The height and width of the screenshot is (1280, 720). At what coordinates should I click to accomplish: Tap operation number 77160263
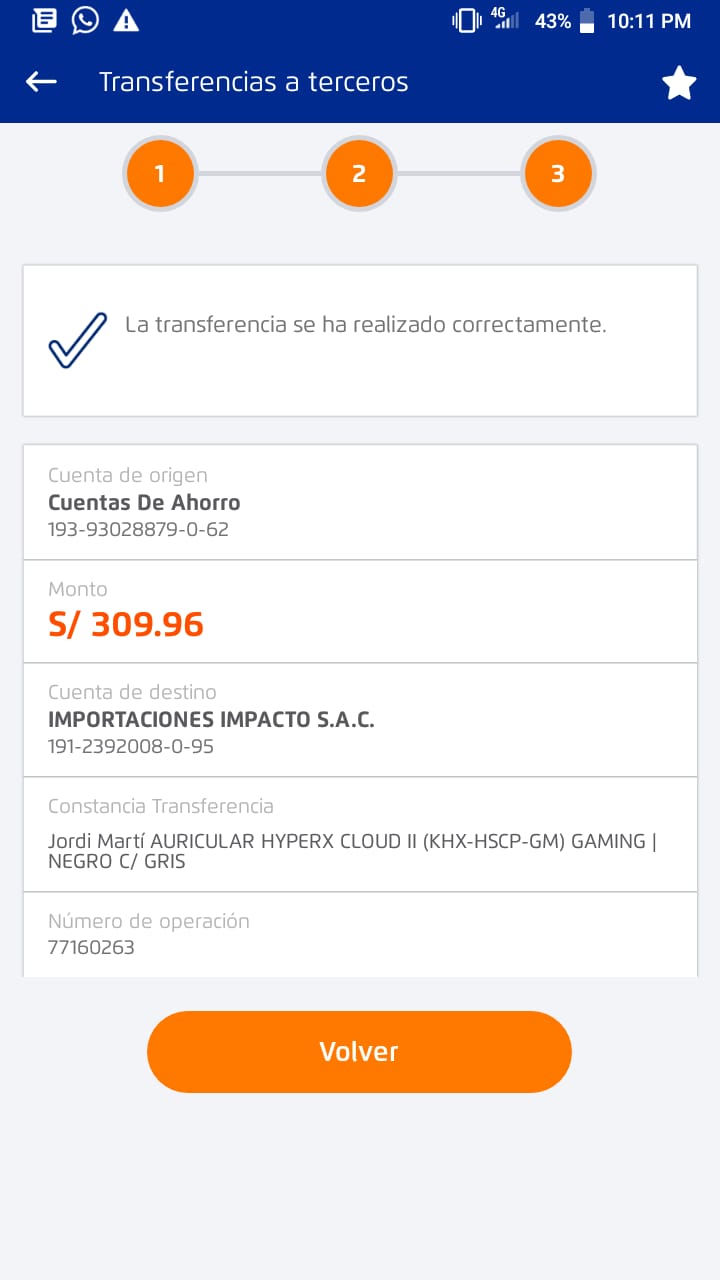click(x=91, y=947)
